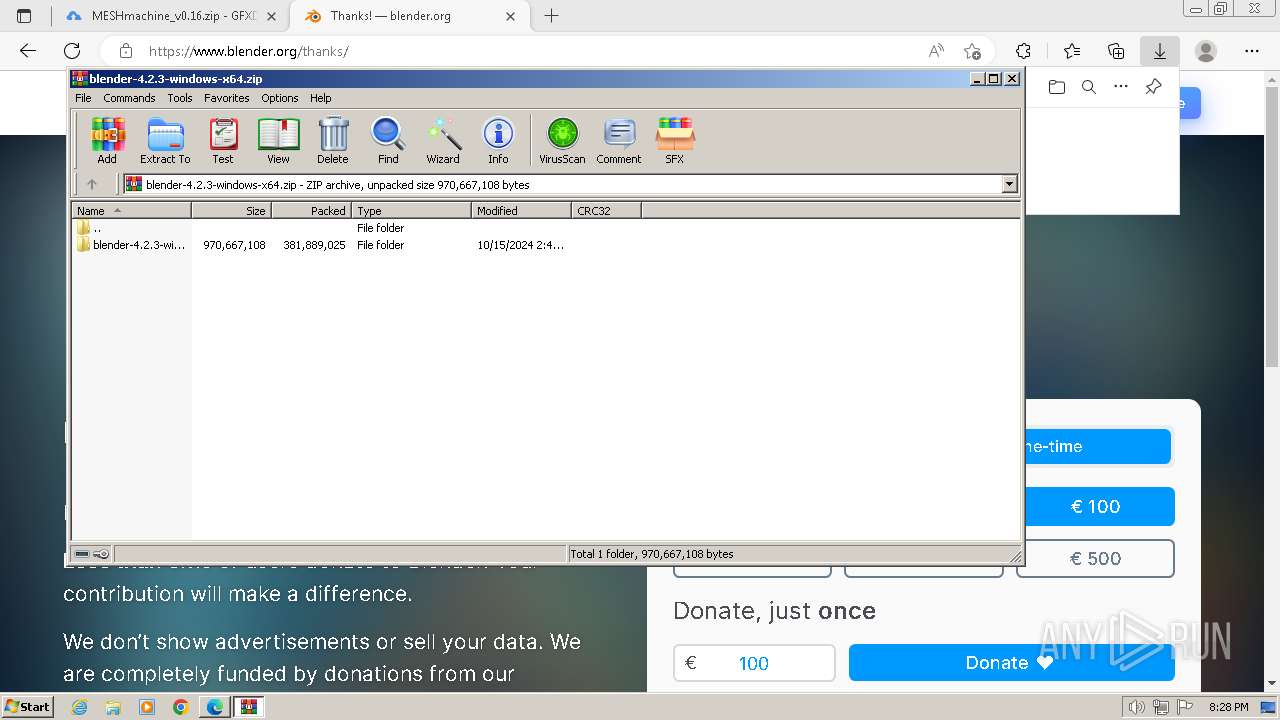Click the Add icon in WinRAR toolbar
Screen dimensions: 1280x720
click(x=107, y=140)
